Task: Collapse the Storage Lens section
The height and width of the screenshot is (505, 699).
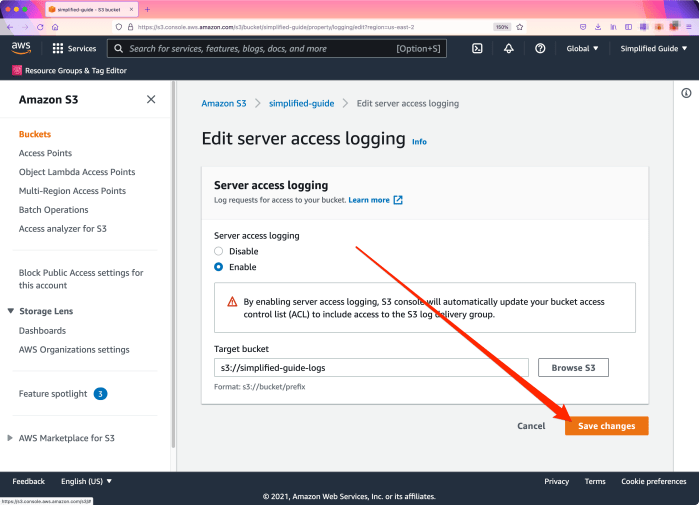Action: pyautogui.click(x=11, y=311)
